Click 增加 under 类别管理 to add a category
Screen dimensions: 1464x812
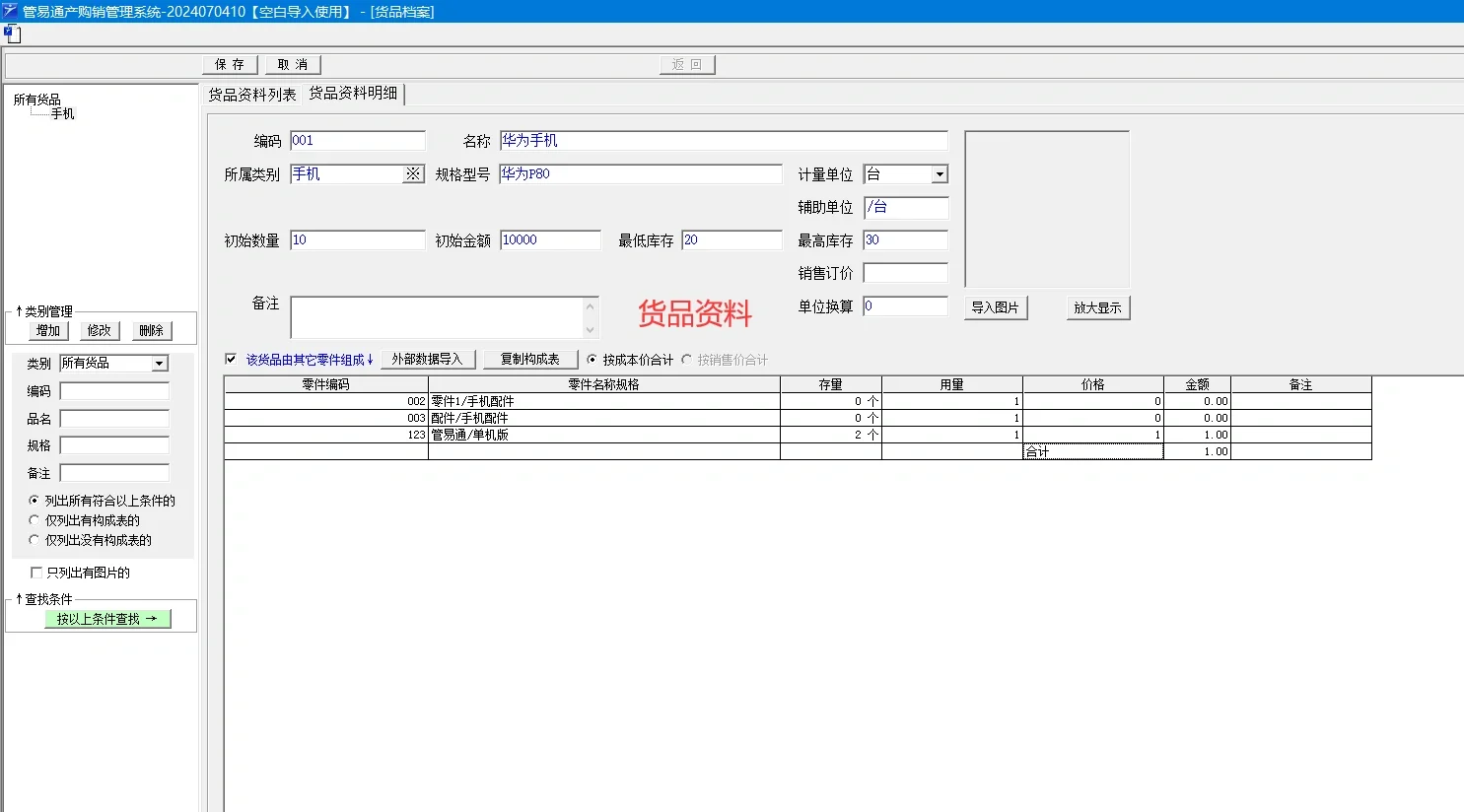coord(46,330)
